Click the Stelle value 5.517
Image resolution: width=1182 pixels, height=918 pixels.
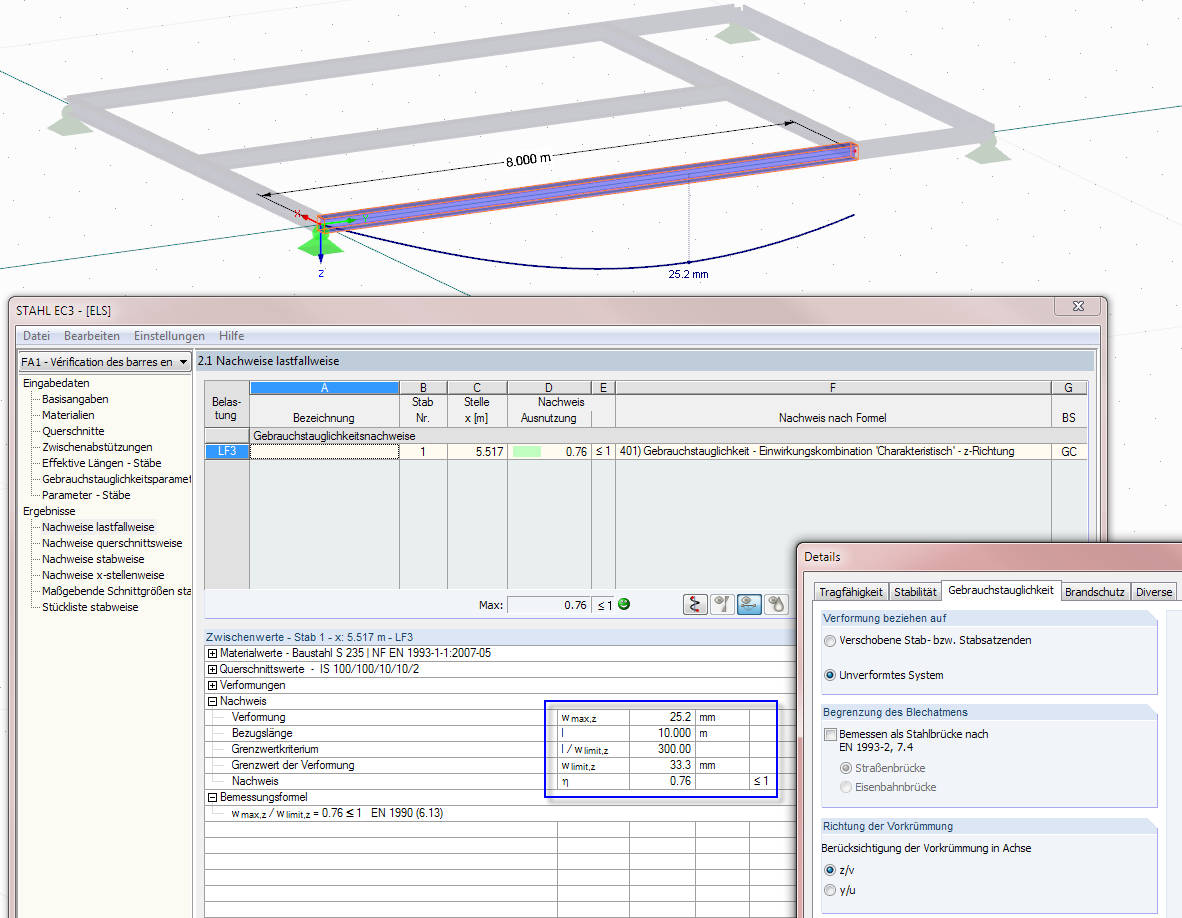(x=477, y=451)
